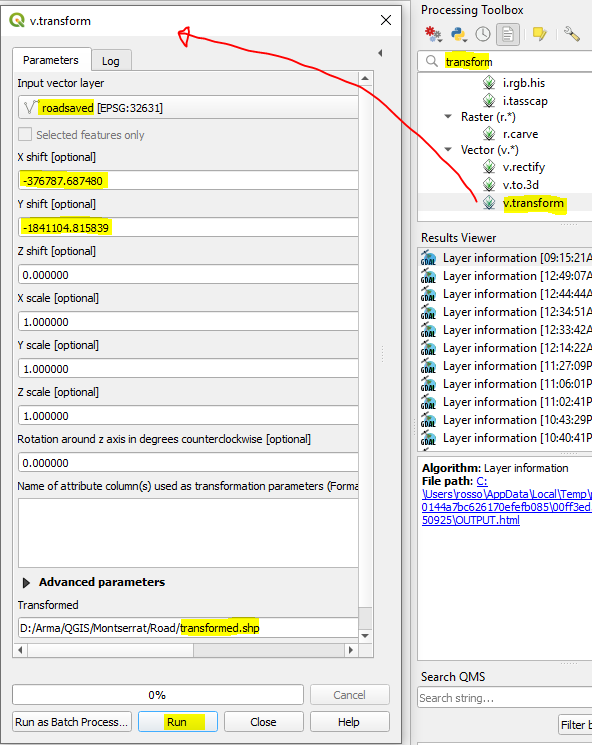Image resolution: width=592 pixels, height=745 pixels.
Task: Open the OUTPUT.html file path link
Action: [x=506, y=501]
